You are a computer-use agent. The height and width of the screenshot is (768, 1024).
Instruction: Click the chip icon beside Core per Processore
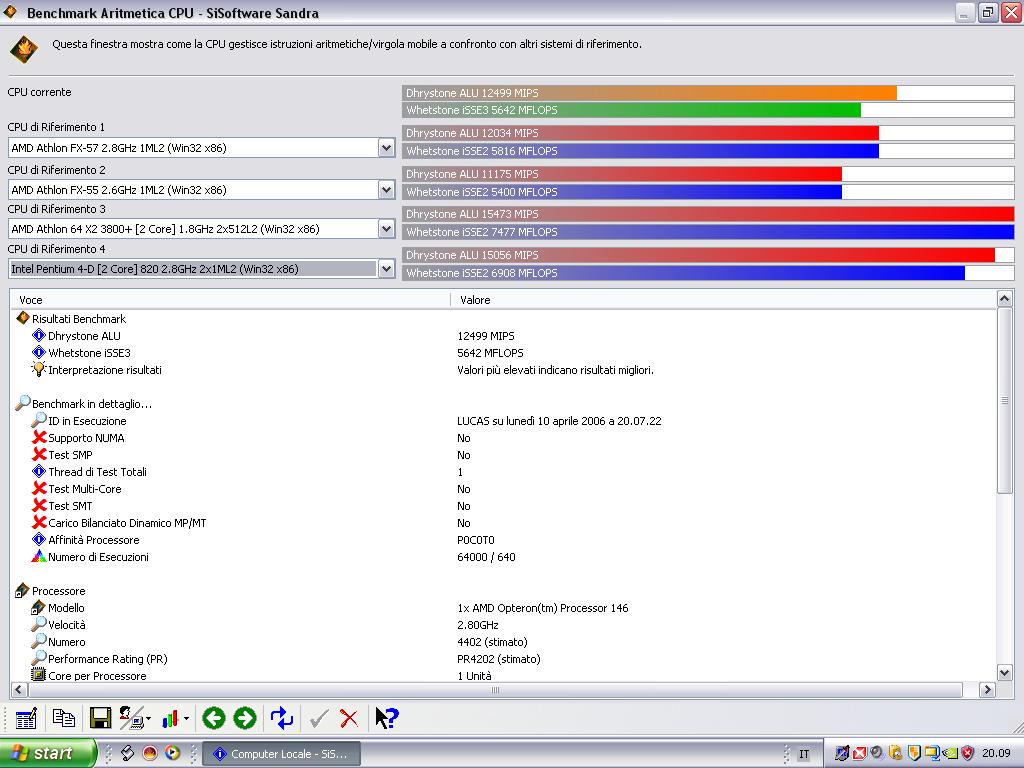tap(39, 675)
